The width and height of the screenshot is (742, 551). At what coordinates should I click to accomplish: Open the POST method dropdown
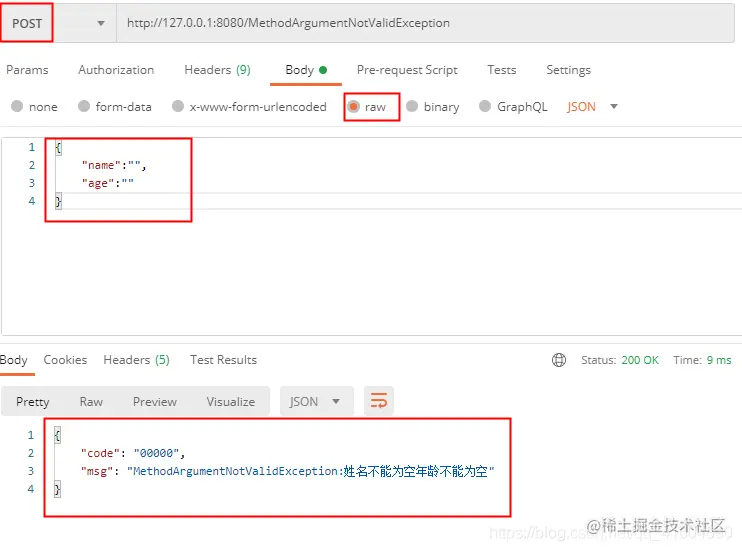(x=59, y=23)
